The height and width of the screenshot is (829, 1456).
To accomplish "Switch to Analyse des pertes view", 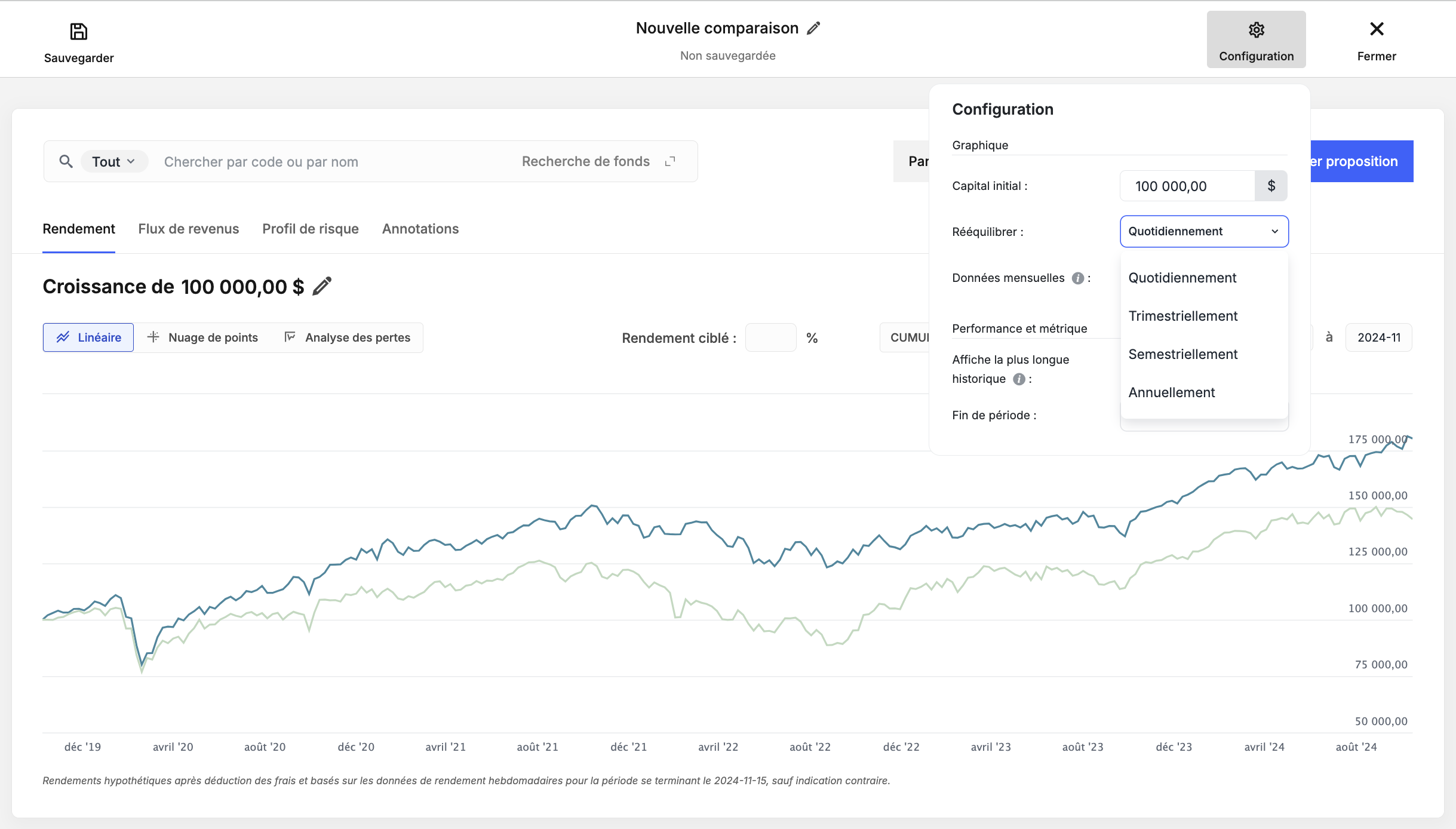I will click(348, 337).
